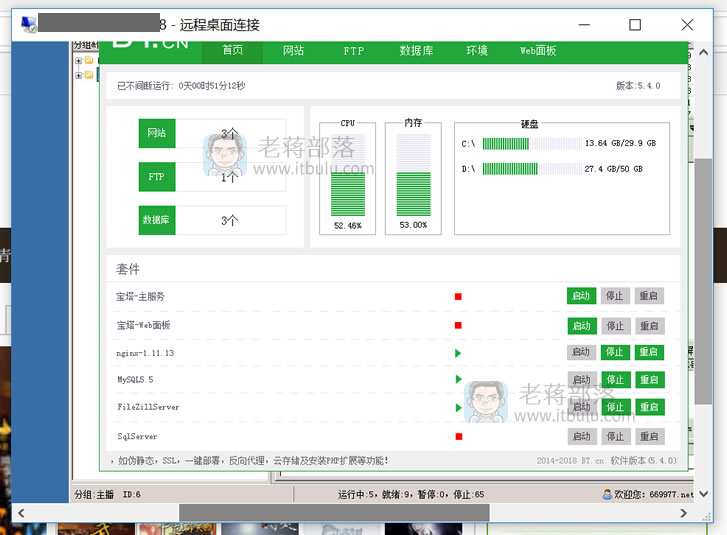Start nginx-1.11.13
This screenshot has width=727, height=535.
pyautogui.click(x=581, y=352)
